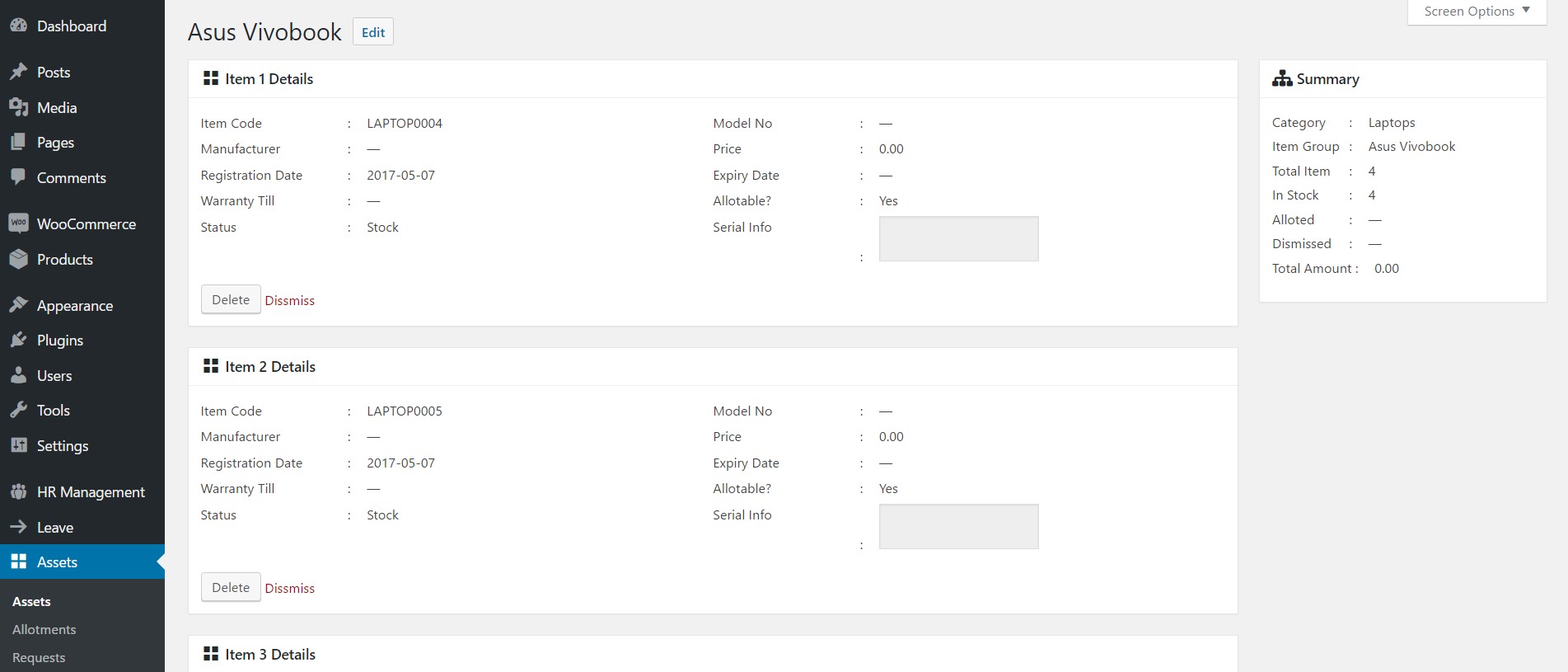Click the HR Management people icon

(x=18, y=491)
